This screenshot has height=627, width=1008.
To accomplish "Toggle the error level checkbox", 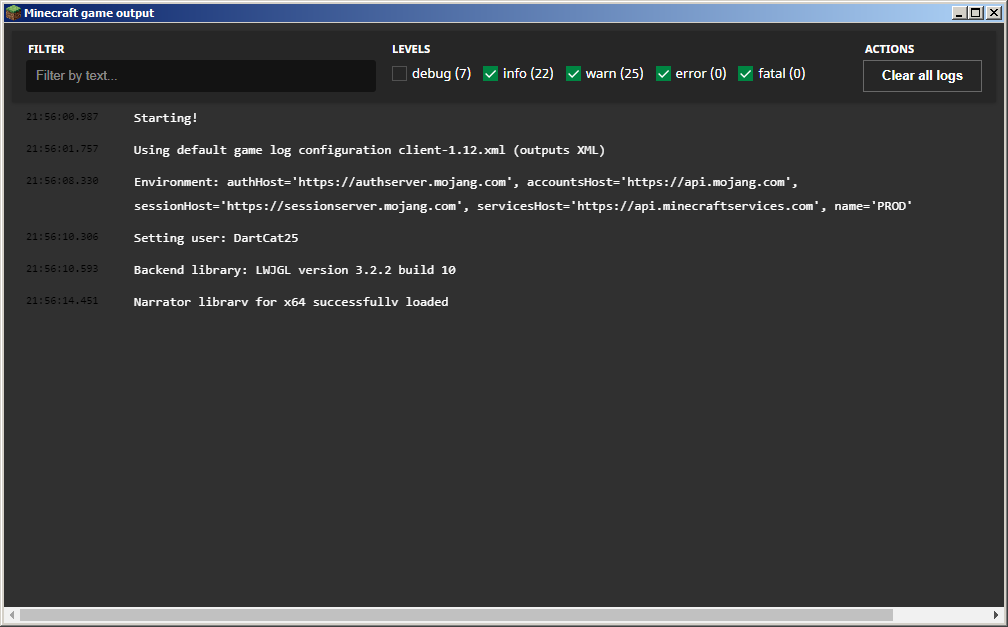I will click(x=664, y=74).
